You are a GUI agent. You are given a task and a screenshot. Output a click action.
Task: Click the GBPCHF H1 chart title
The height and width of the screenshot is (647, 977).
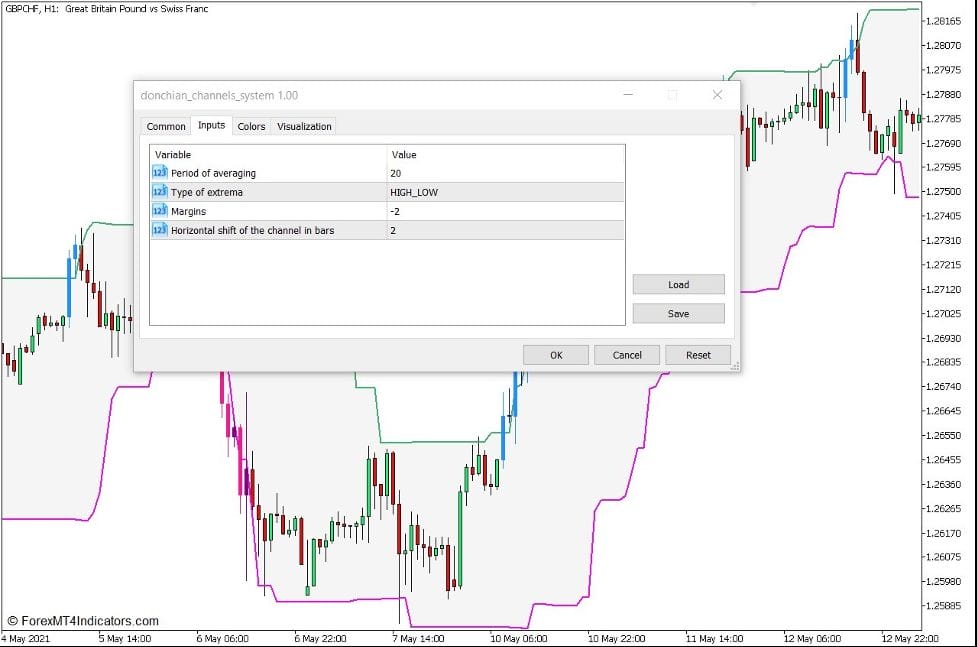point(106,8)
